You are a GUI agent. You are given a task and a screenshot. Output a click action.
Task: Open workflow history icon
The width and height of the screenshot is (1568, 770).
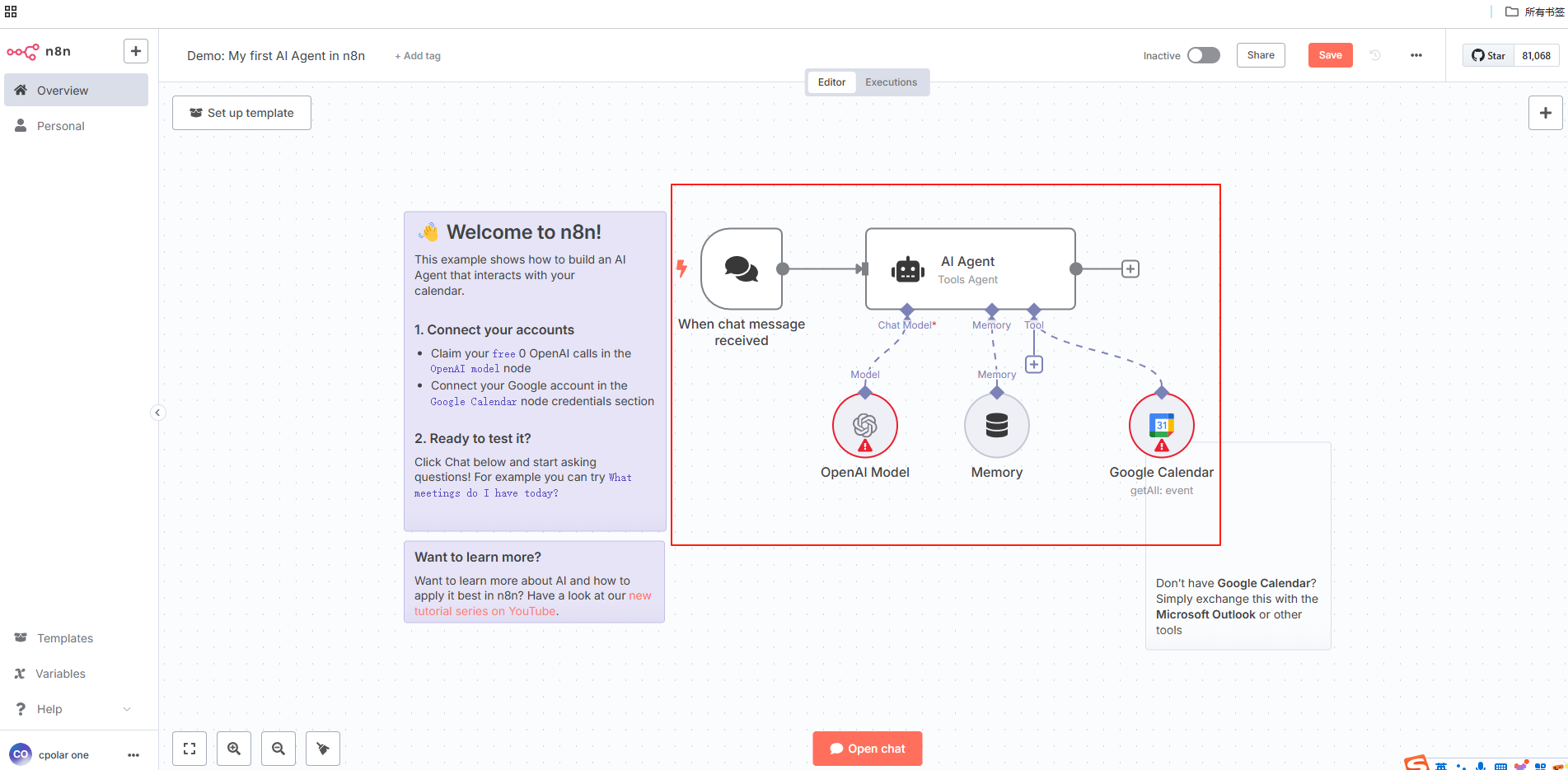pos(1375,55)
